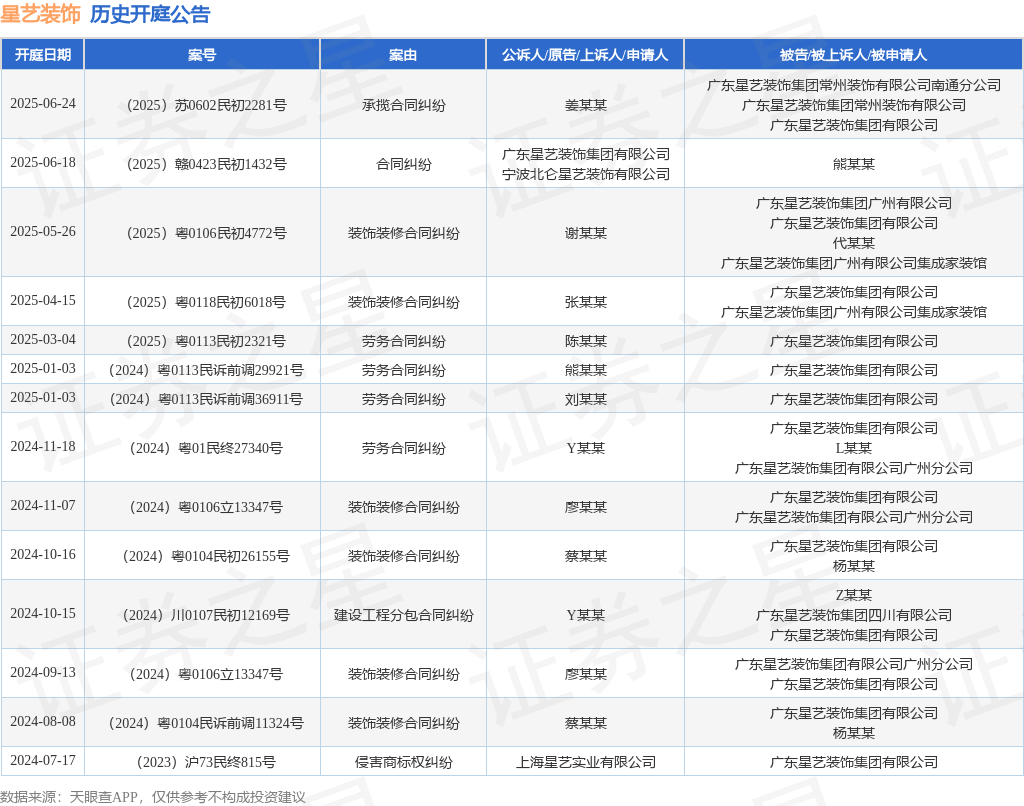Click plaintiff 陈某某
1024x806 pixels.
click(x=585, y=341)
